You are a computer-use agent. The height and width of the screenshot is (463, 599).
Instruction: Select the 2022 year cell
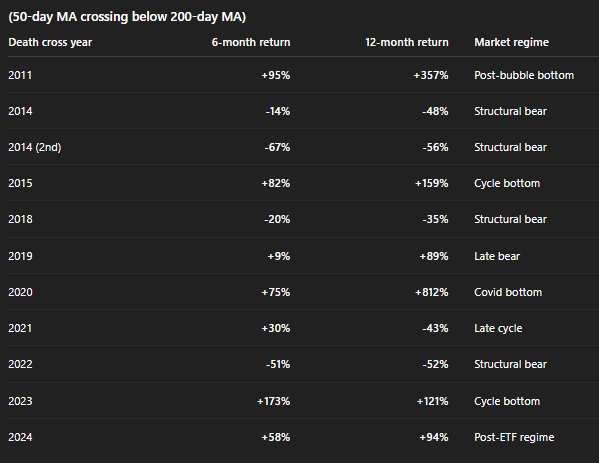[20, 364]
